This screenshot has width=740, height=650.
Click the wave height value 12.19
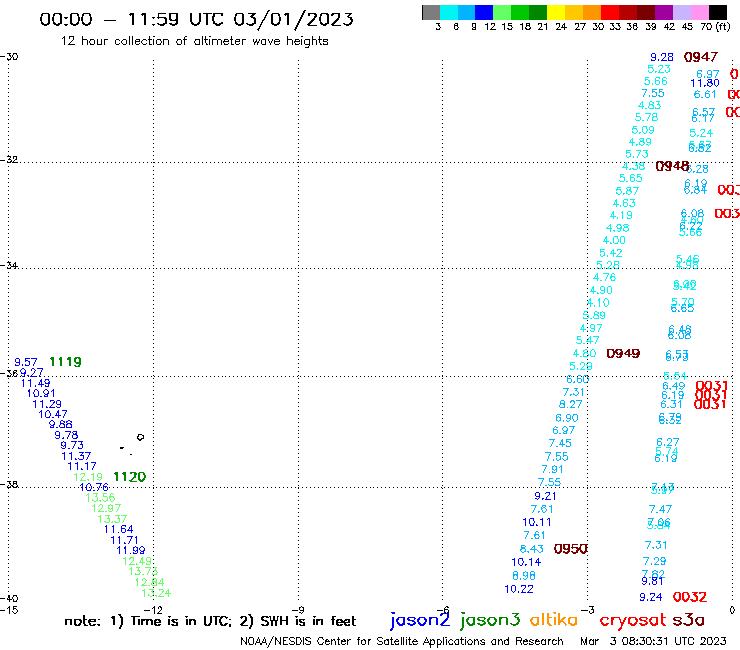point(88,477)
